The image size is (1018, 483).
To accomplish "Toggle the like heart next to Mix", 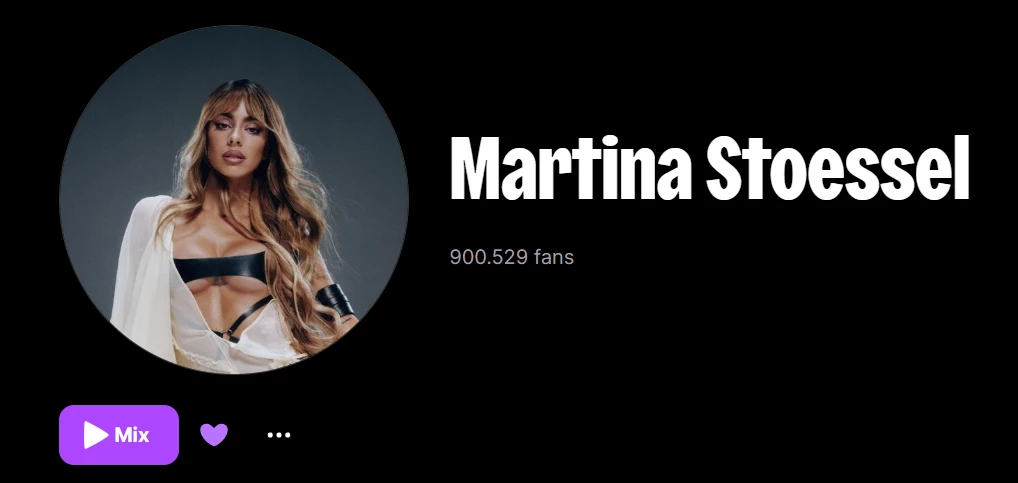I will [x=214, y=434].
